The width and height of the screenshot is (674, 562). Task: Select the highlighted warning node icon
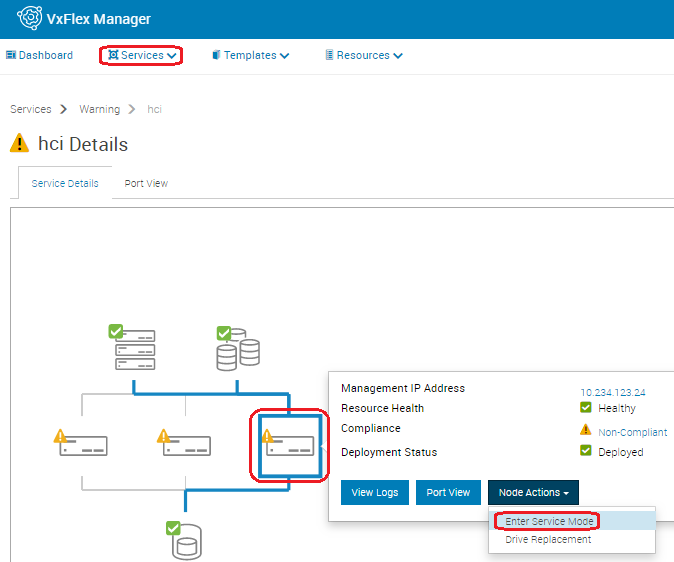(x=290, y=445)
